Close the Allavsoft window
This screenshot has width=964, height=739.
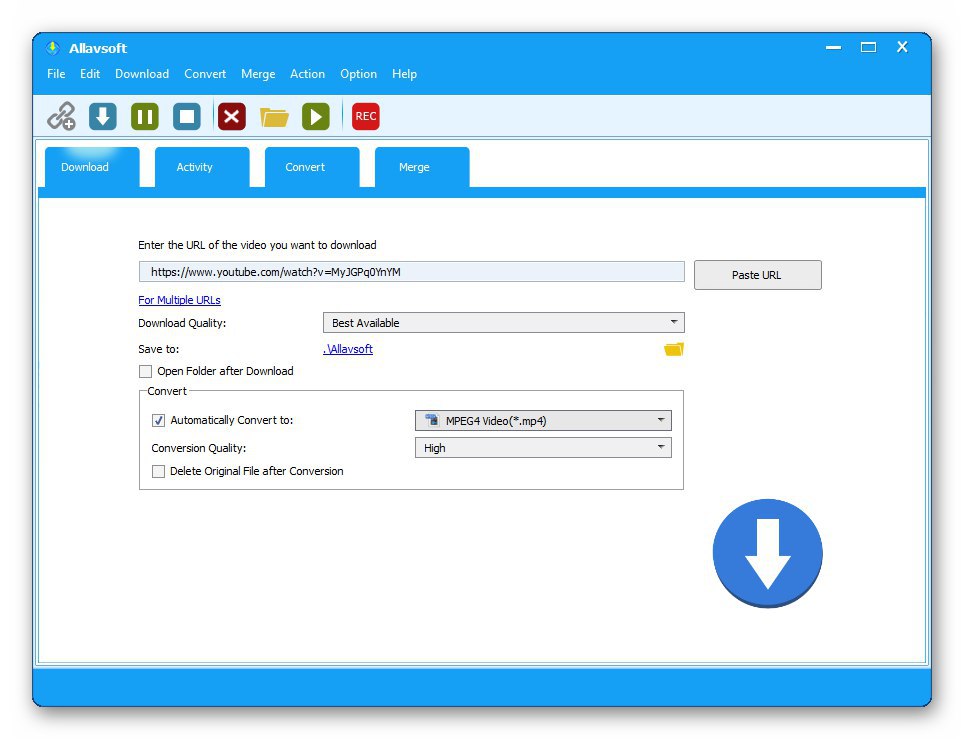(903, 47)
